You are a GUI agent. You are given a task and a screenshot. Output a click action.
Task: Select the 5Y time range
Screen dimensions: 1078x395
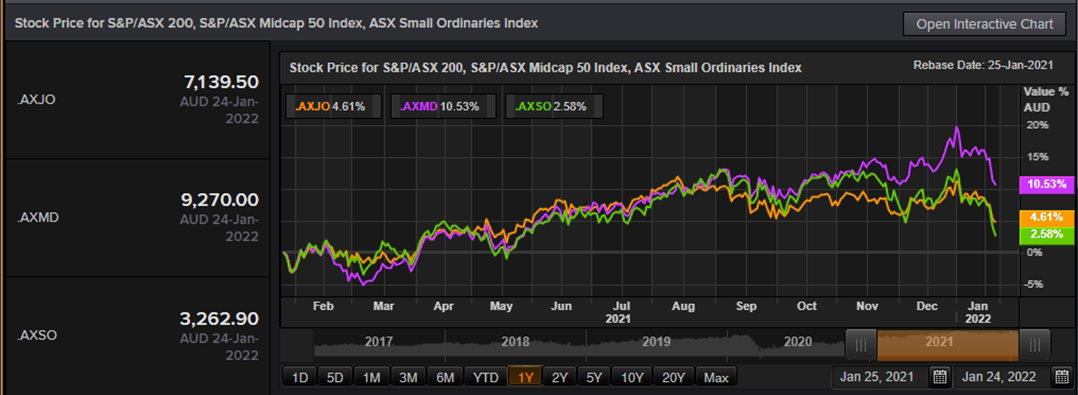click(595, 377)
